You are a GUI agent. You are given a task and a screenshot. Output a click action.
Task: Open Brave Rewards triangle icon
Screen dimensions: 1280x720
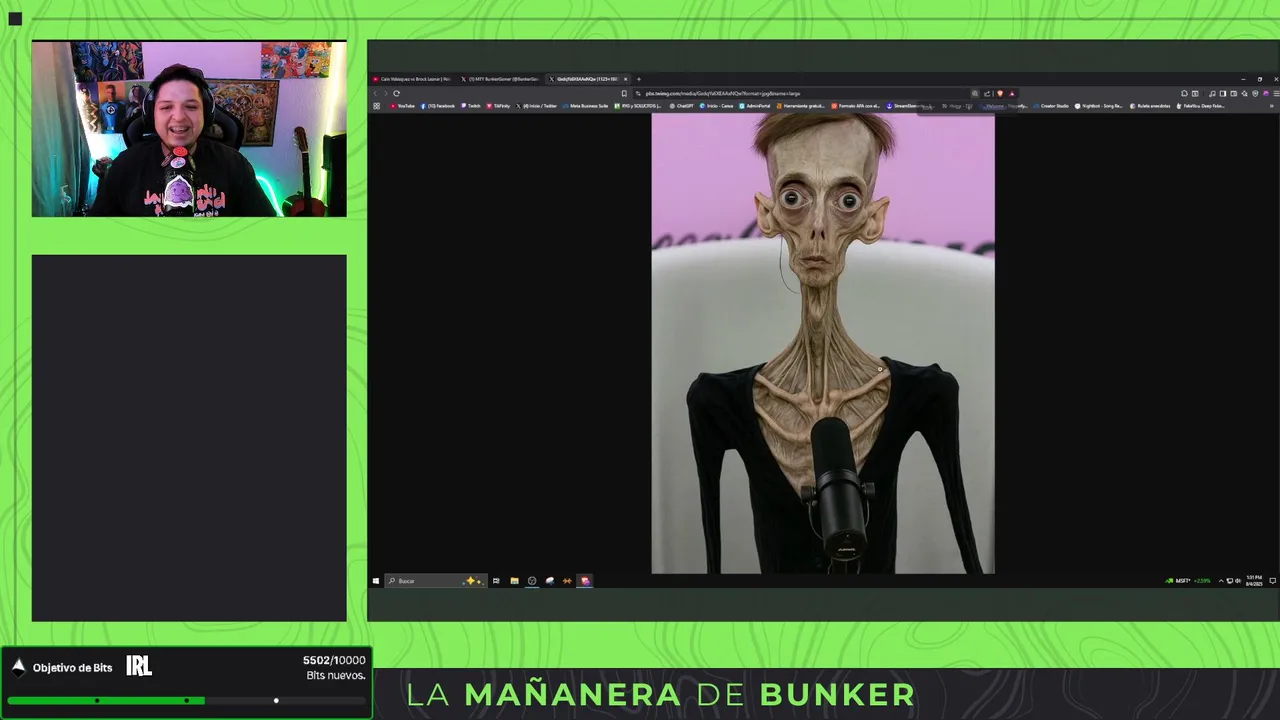click(x=1012, y=93)
